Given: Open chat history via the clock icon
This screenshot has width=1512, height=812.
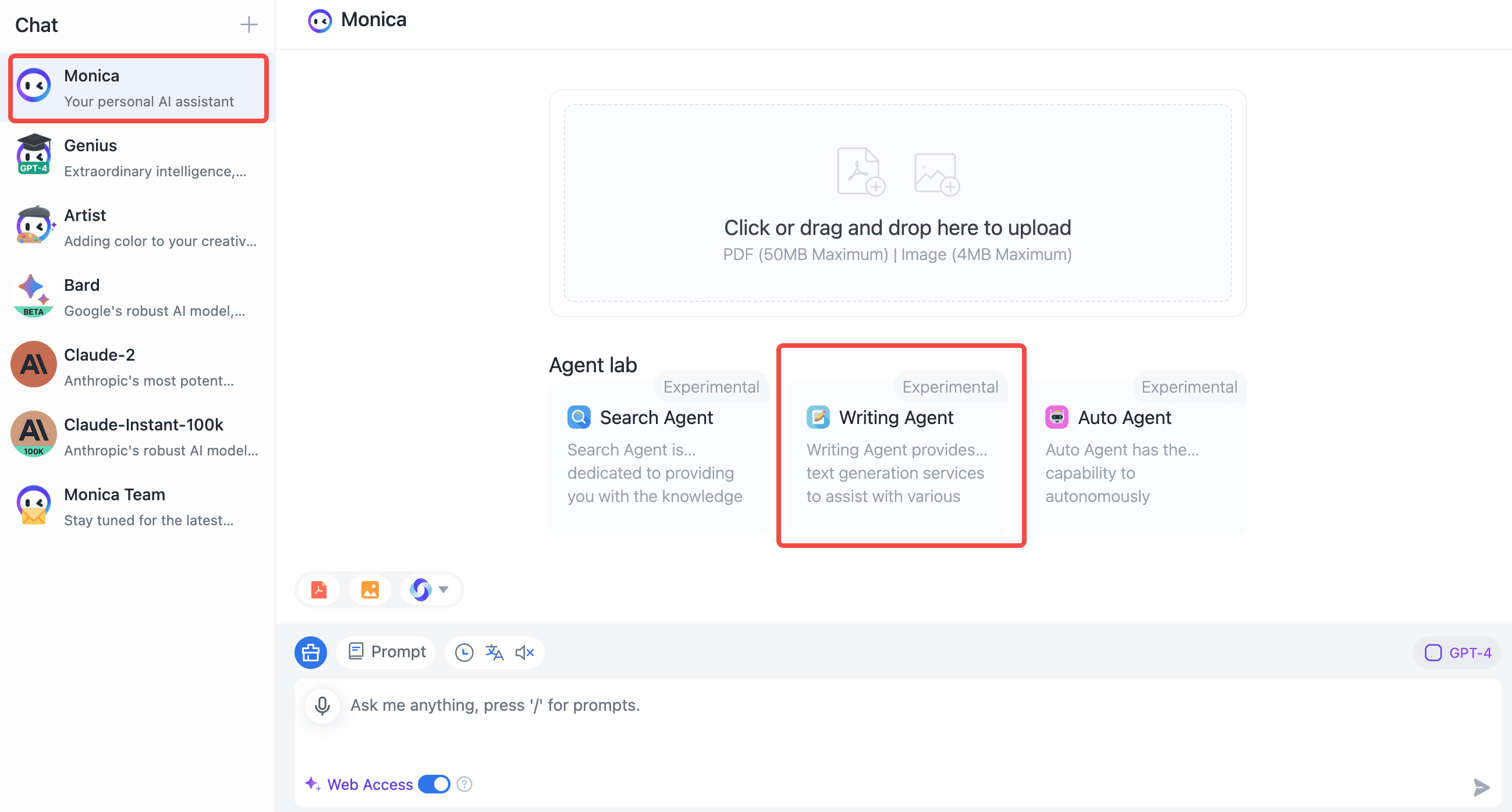Looking at the screenshot, I should click(464, 652).
